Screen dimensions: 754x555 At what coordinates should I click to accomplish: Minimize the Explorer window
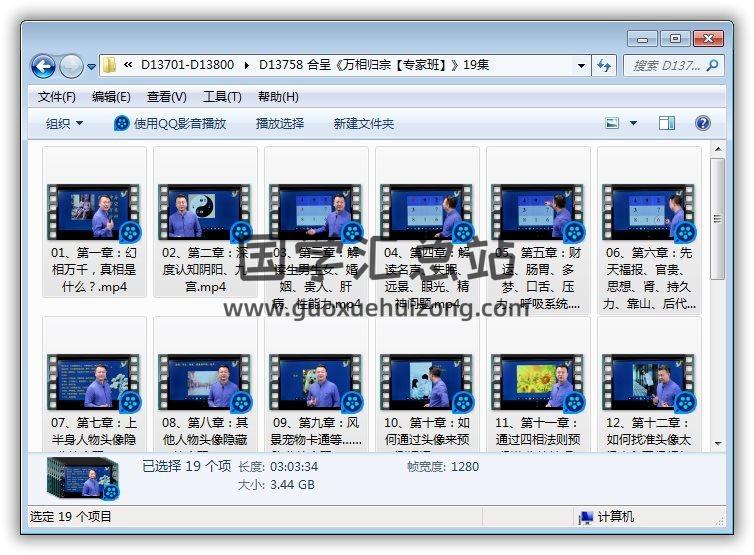[642, 39]
